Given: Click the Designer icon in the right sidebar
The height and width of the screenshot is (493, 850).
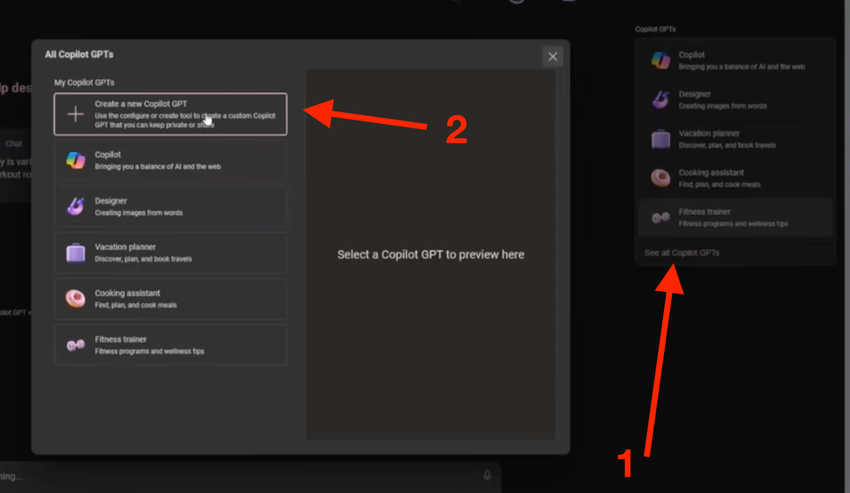Looking at the screenshot, I should click(660, 99).
